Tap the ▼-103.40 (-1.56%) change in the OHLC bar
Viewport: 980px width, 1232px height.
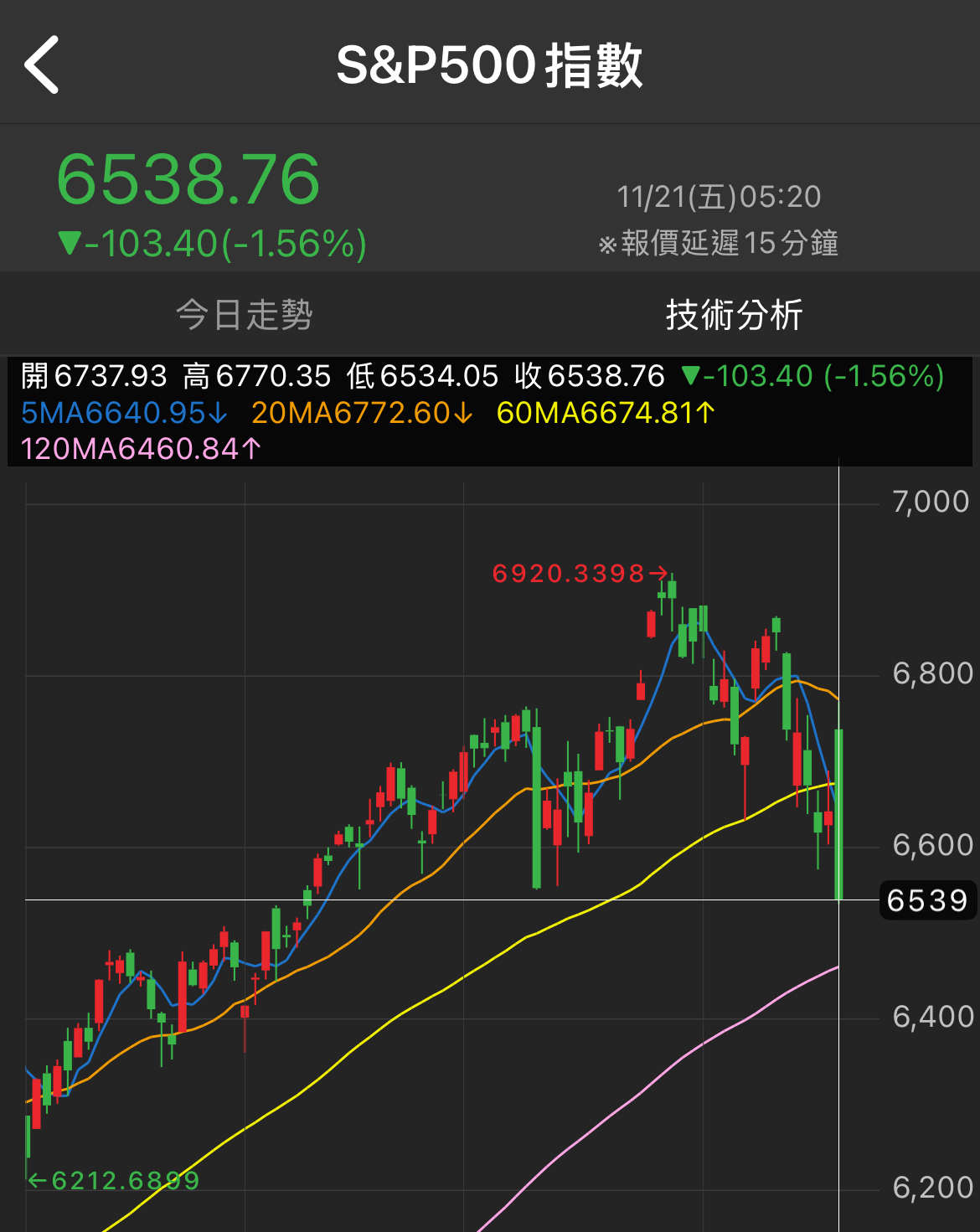(x=812, y=376)
